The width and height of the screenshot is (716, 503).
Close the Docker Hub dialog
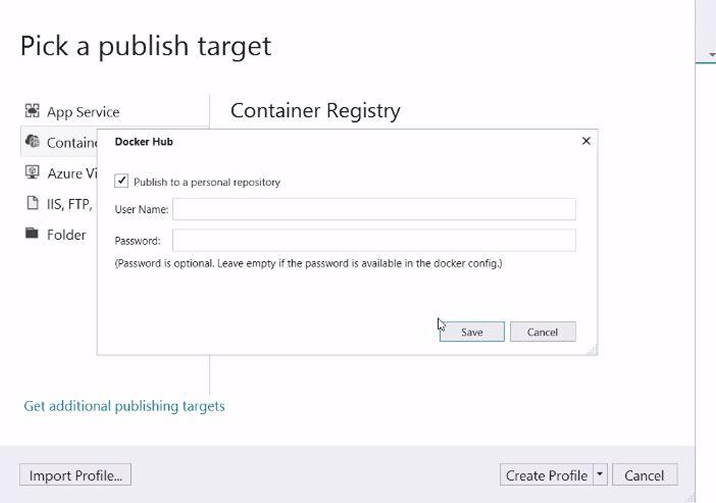(586, 141)
